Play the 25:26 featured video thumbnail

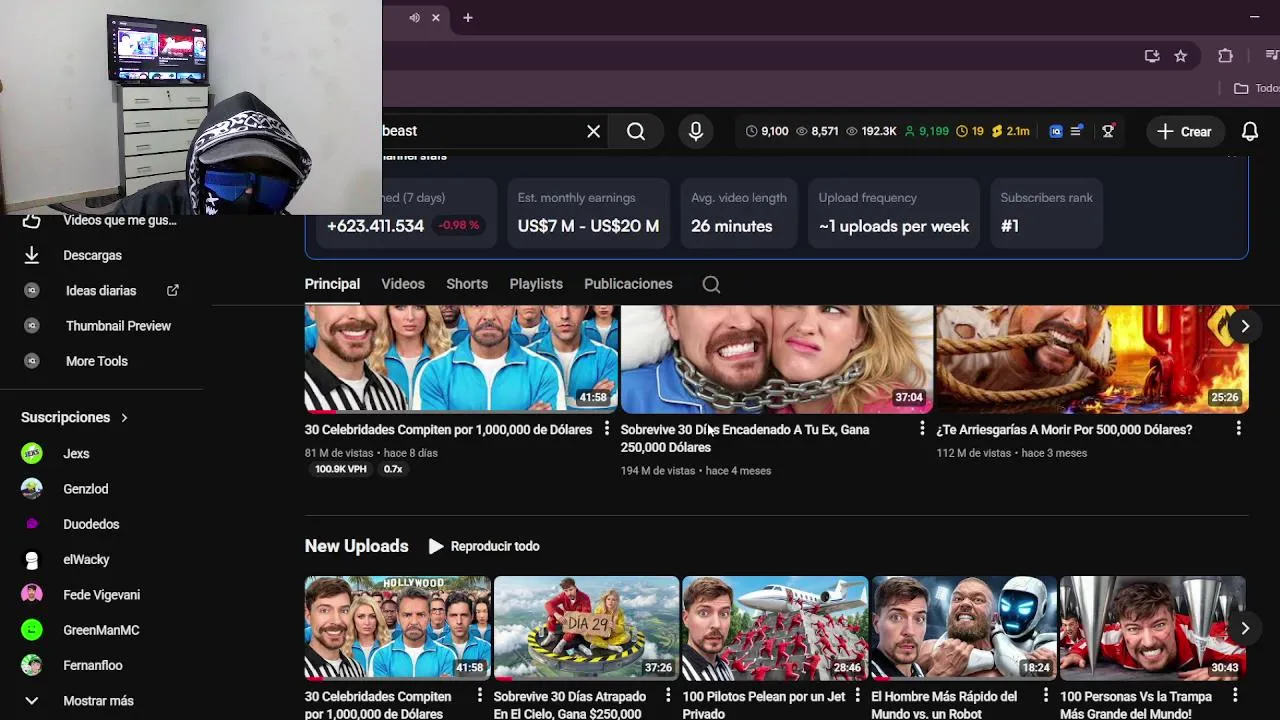tap(1092, 359)
